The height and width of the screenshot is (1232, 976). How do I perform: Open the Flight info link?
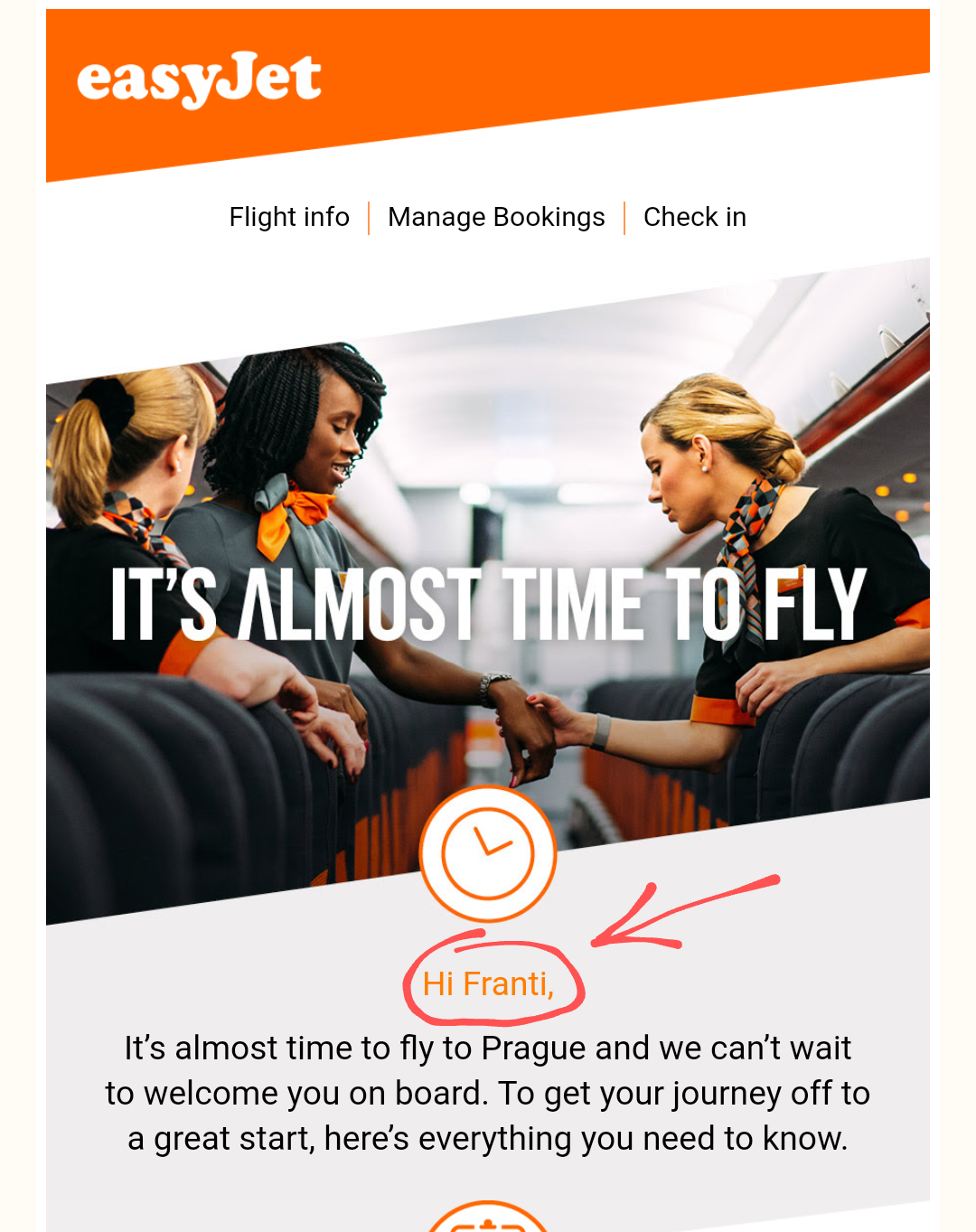point(289,217)
